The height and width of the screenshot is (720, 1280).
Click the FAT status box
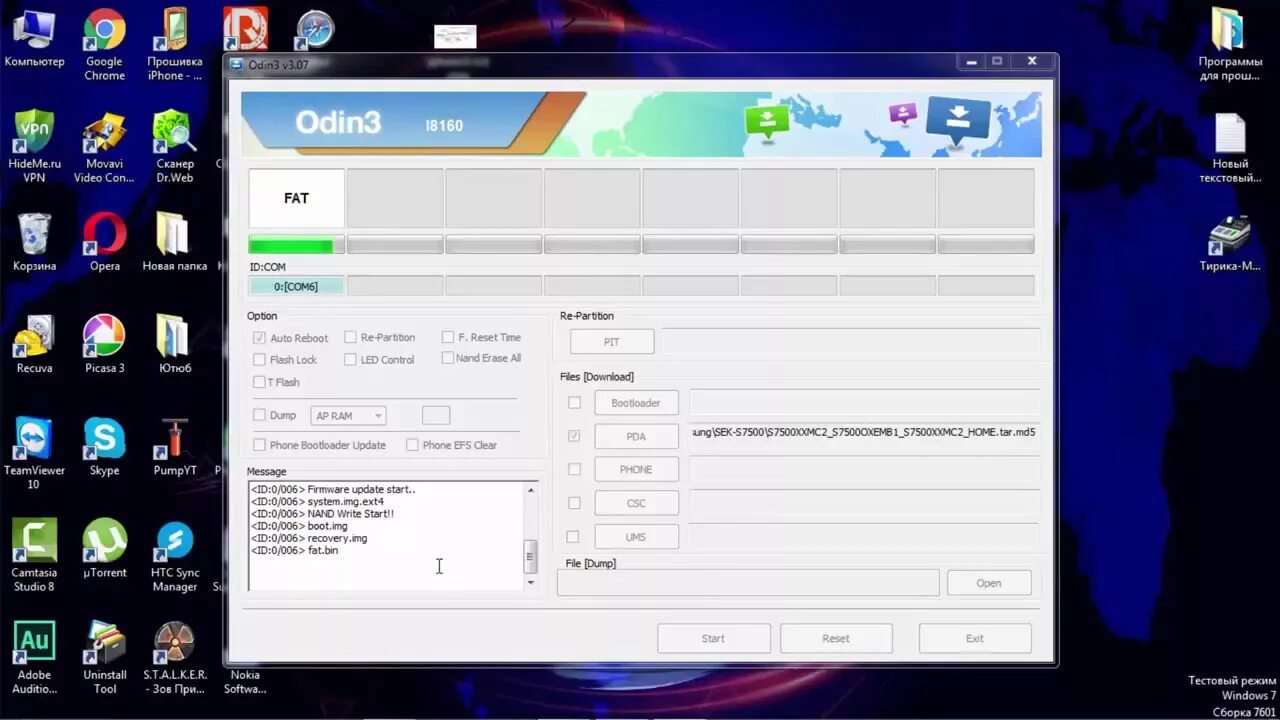[x=296, y=198]
